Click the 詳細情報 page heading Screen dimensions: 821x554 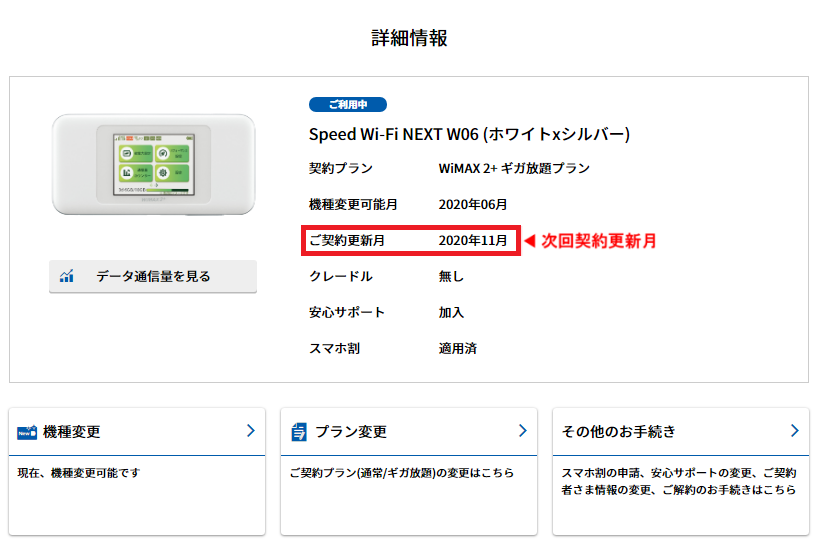pos(409,38)
